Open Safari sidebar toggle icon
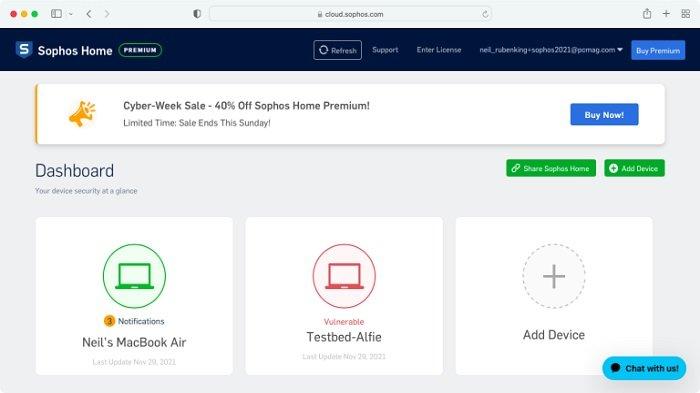Image resolution: width=700 pixels, height=393 pixels. click(x=56, y=14)
